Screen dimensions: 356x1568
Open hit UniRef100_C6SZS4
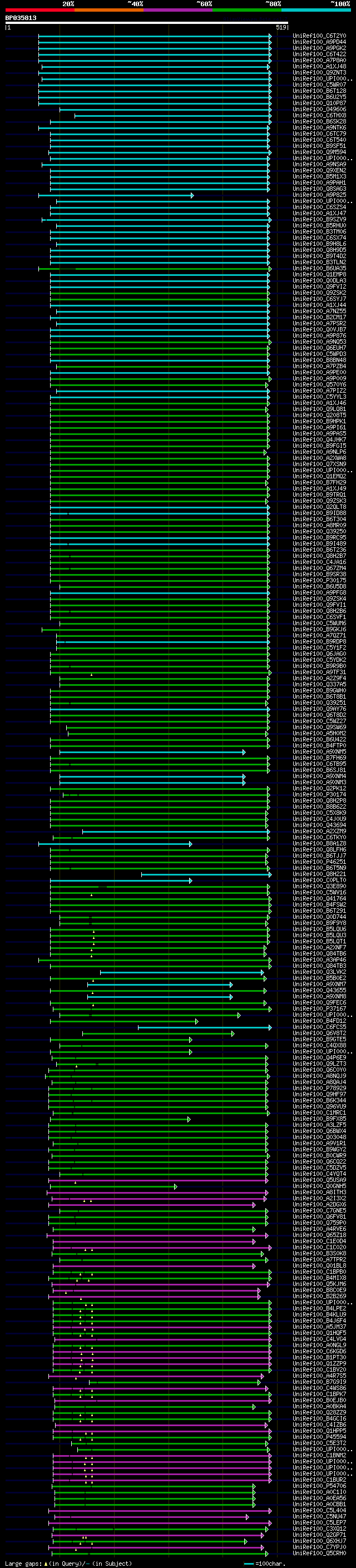click(319, 207)
